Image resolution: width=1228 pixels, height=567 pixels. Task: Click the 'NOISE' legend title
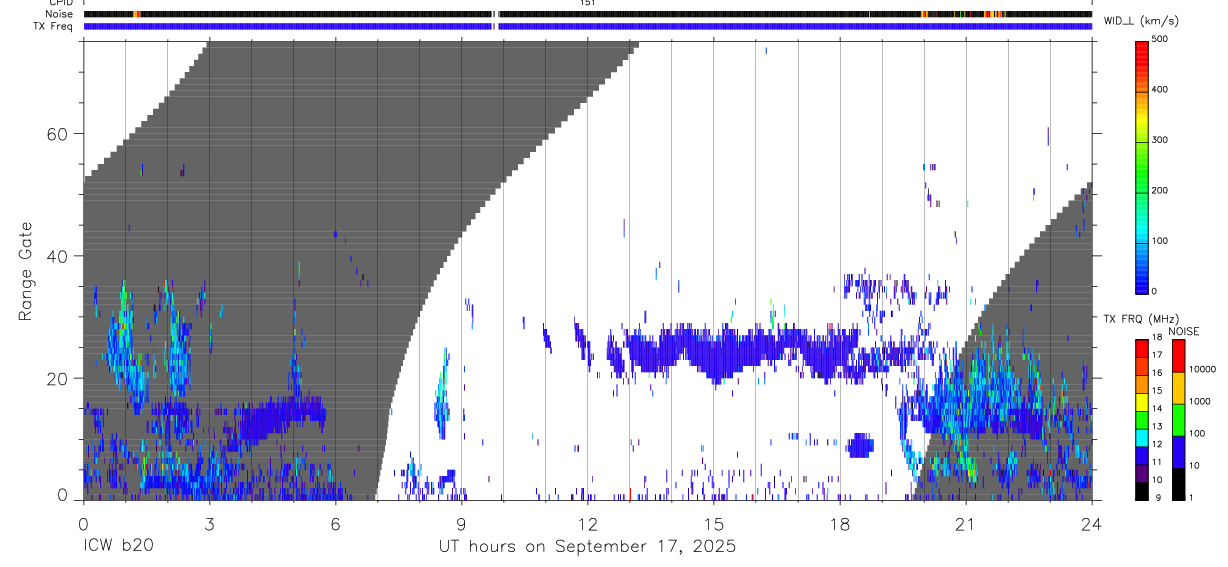tap(1183, 331)
